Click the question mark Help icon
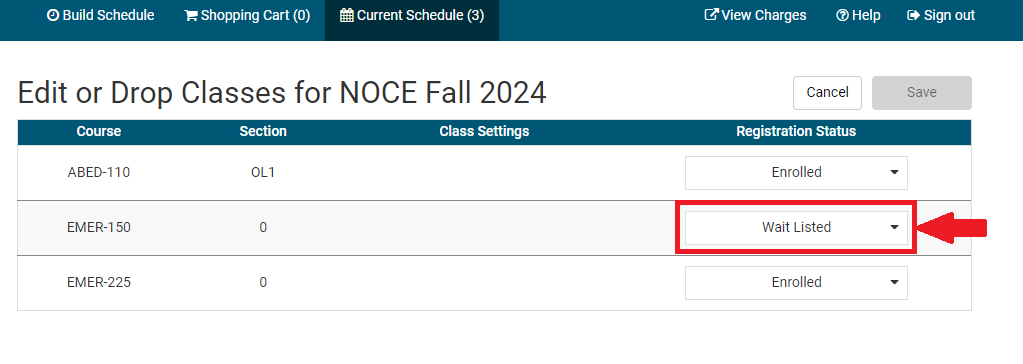The height and width of the screenshot is (364, 1023). pyautogui.click(x=842, y=15)
